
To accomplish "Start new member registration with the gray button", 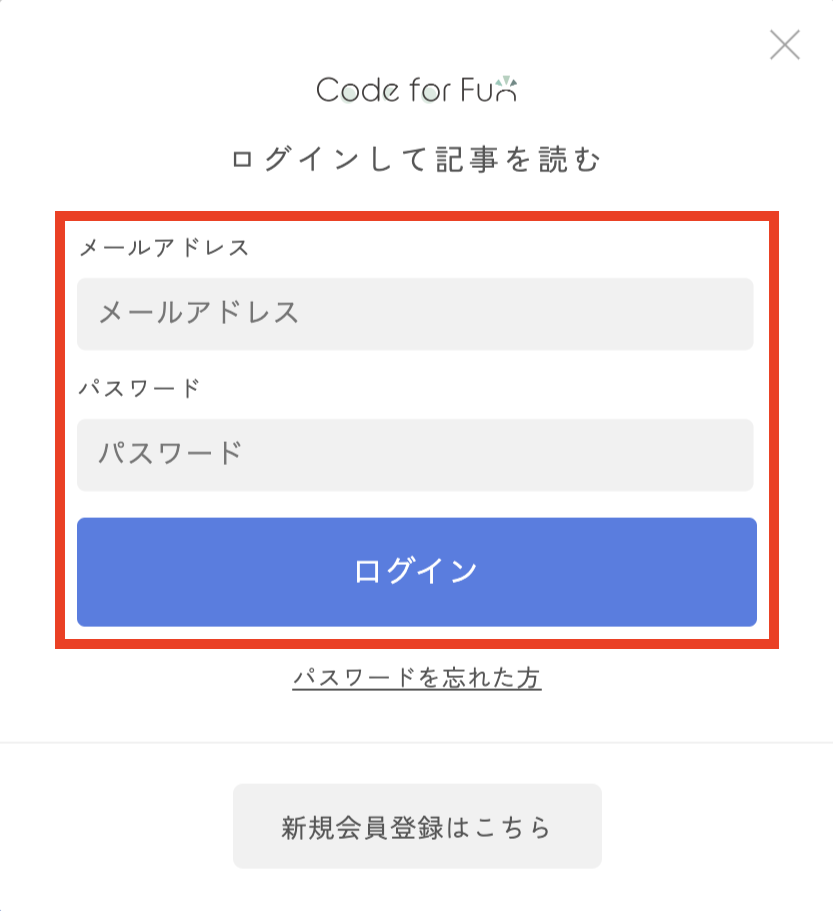I will coord(417,826).
